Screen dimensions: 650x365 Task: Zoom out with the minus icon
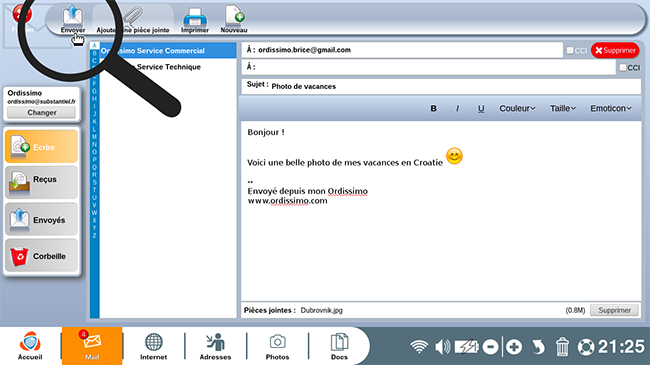pyautogui.click(x=490, y=347)
